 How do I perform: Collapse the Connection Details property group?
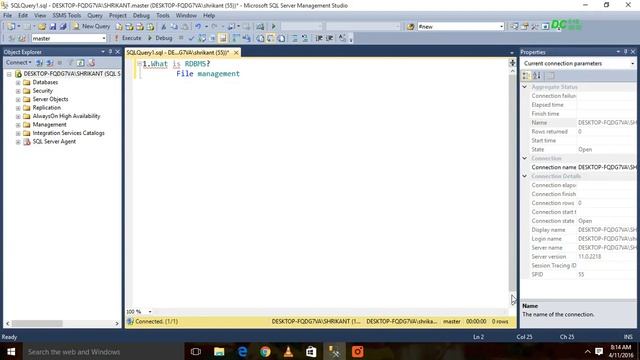coord(525,176)
